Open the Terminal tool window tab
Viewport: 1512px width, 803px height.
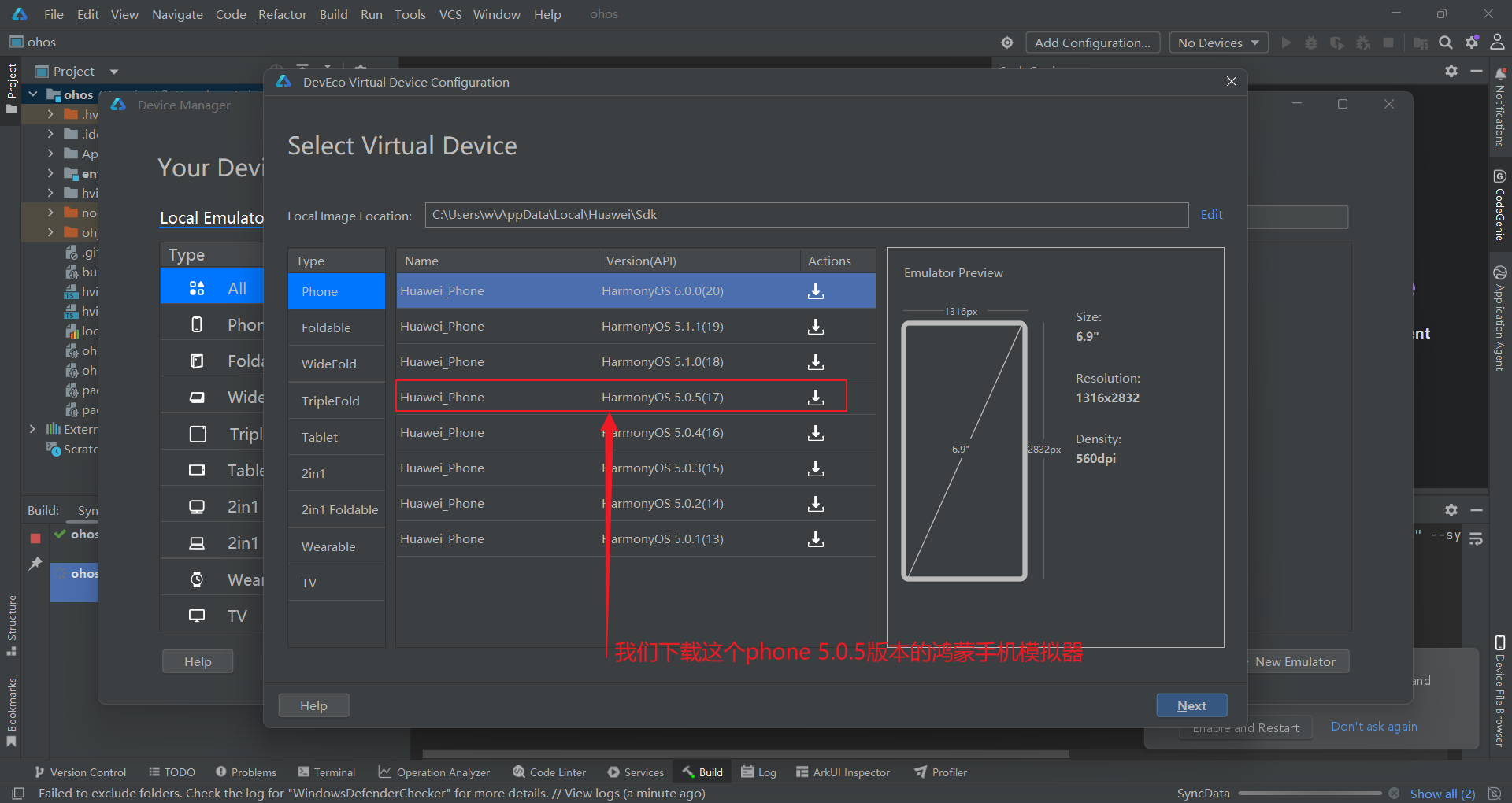coord(327,772)
